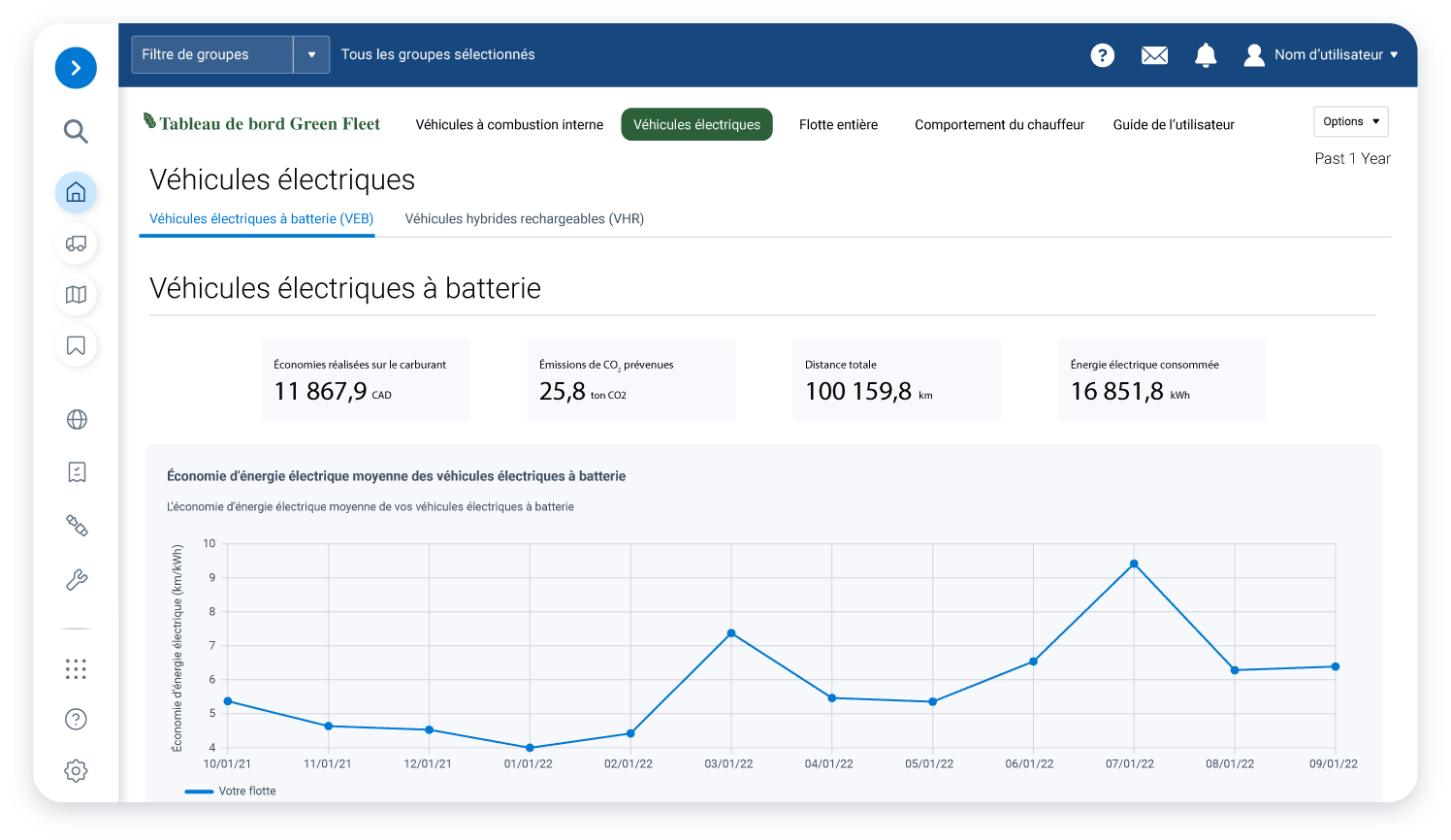Click the help question mark in top bar
Viewport: 1451px width, 840px height.
pos(1102,55)
